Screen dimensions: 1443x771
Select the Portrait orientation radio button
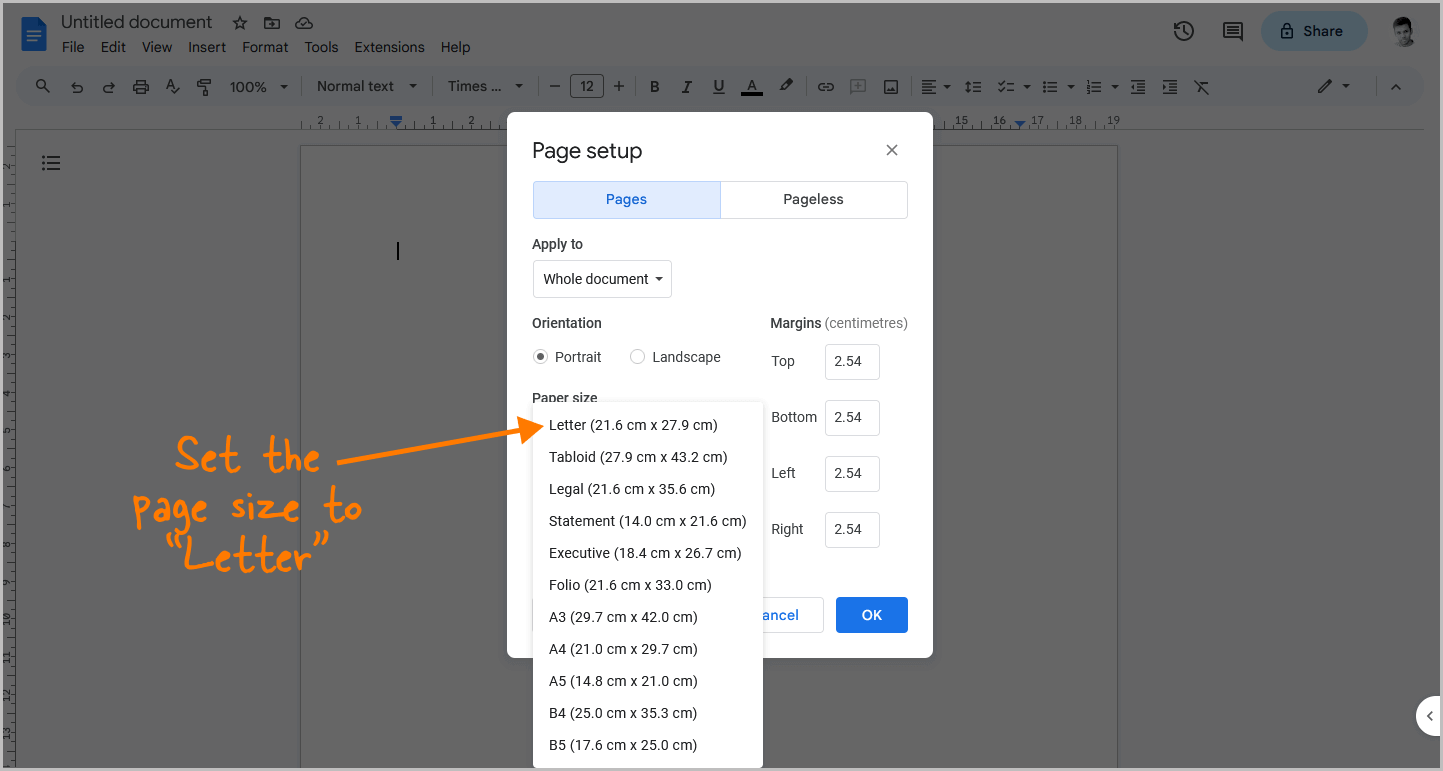[540, 356]
